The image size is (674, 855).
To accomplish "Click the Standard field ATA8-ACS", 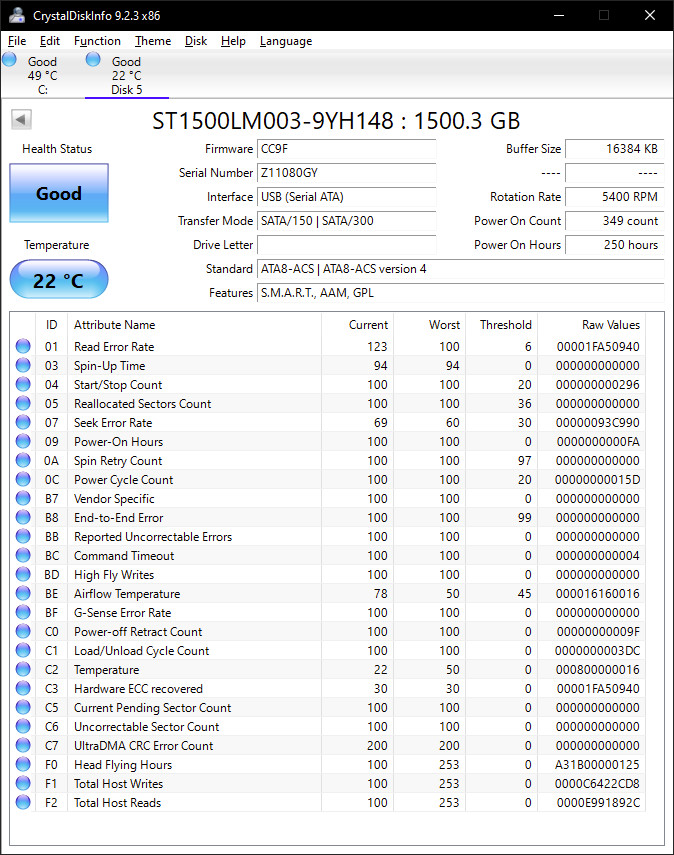I will 460,269.
